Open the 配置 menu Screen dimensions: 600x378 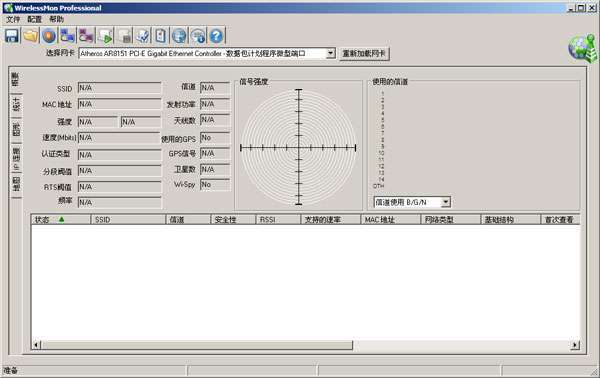pyautogui.click(x=34, y=19)
